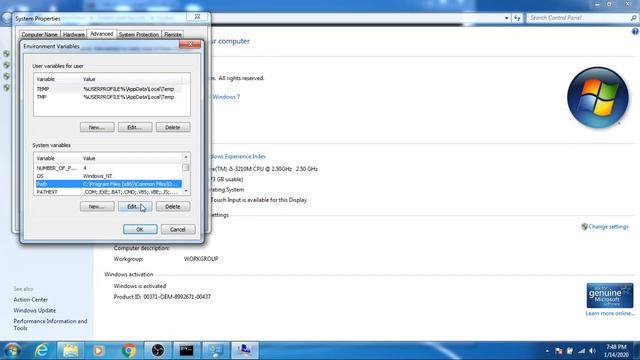Viewport: 640px width, 360px height.
Task: Switch to Computer Name tab
Action: point(40,35)
